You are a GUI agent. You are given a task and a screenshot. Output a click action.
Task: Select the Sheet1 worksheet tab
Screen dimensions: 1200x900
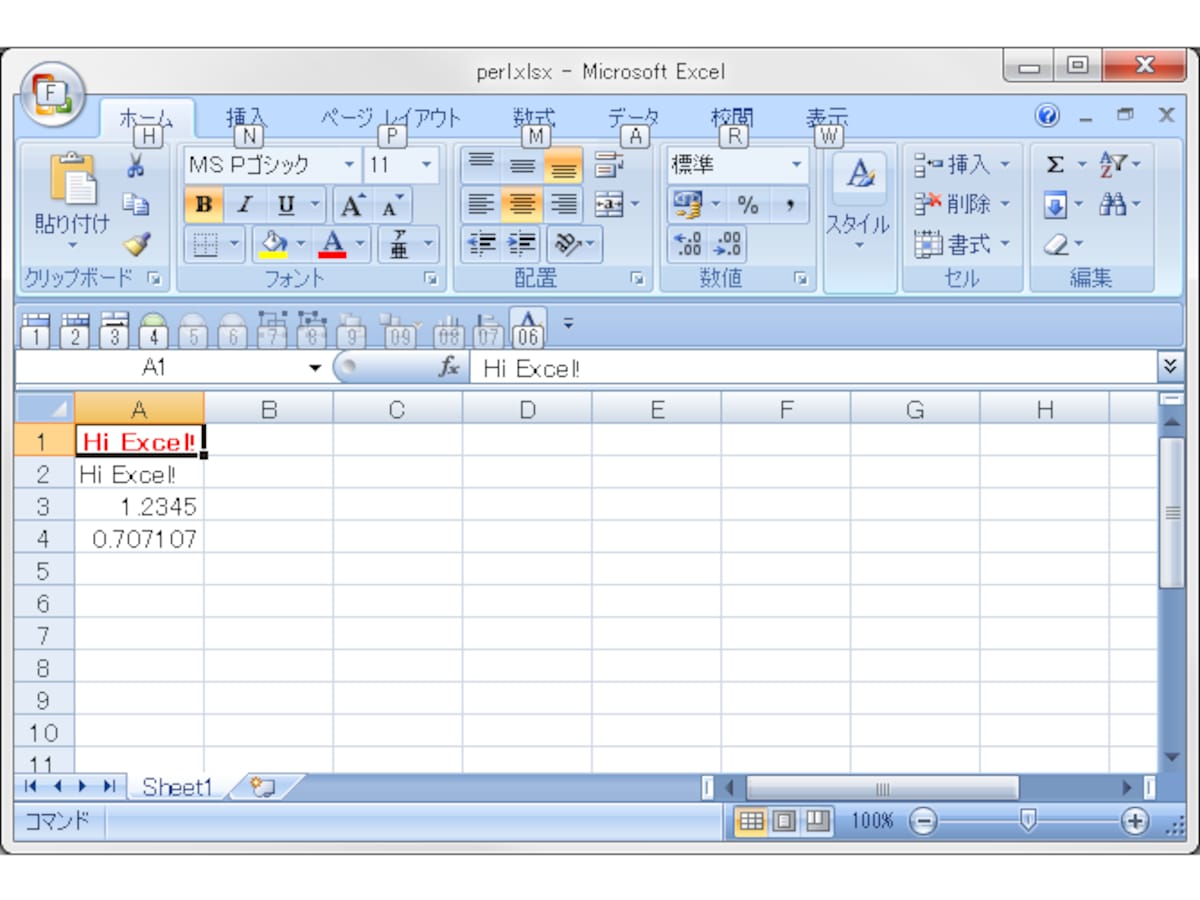pyautogui.click(x=178, y=787)
